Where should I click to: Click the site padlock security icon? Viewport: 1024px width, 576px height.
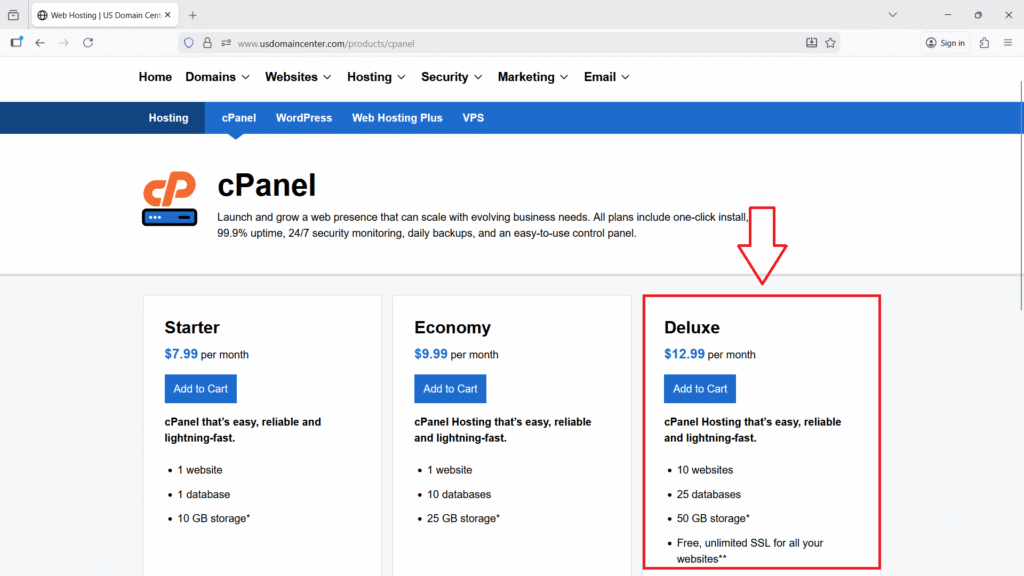point(207,43)
